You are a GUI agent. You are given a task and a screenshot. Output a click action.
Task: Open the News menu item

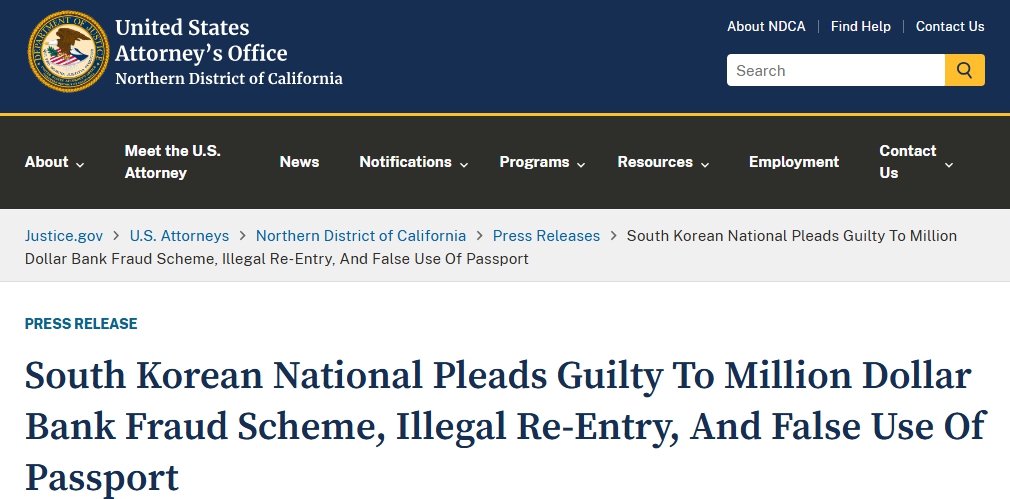tap(299, 162)
